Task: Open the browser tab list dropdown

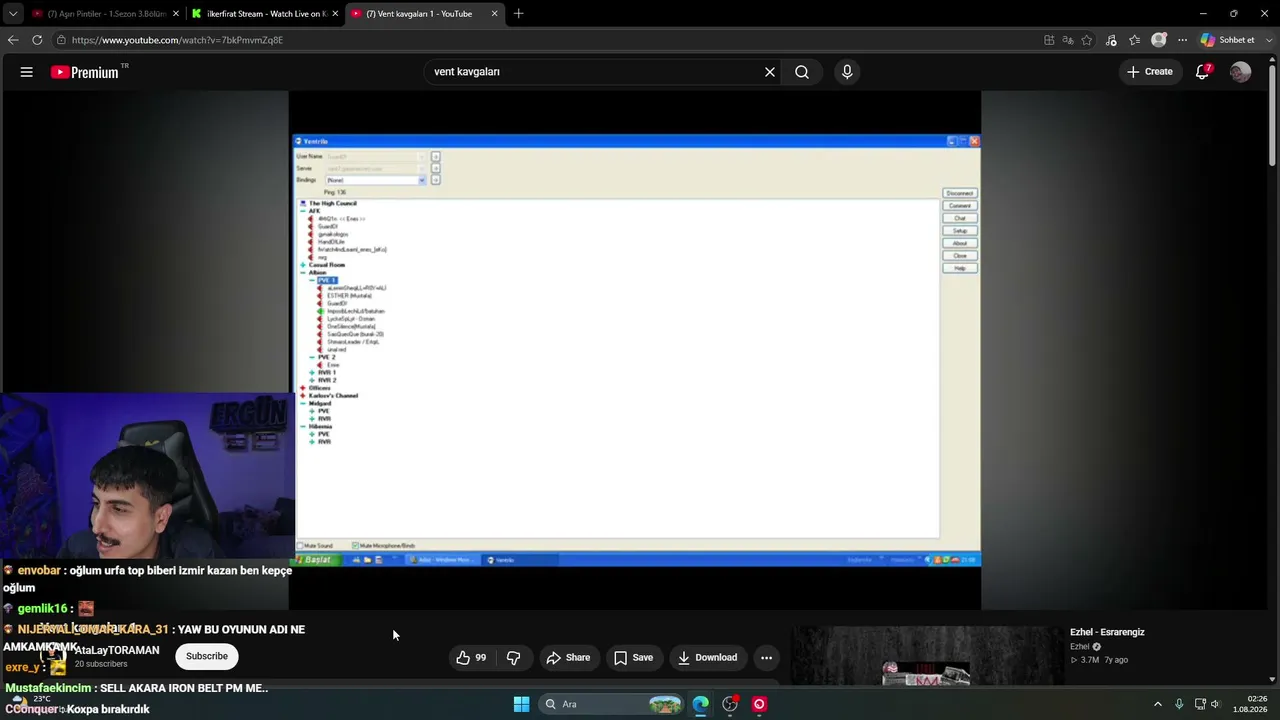Action: (x=13, y=14)
